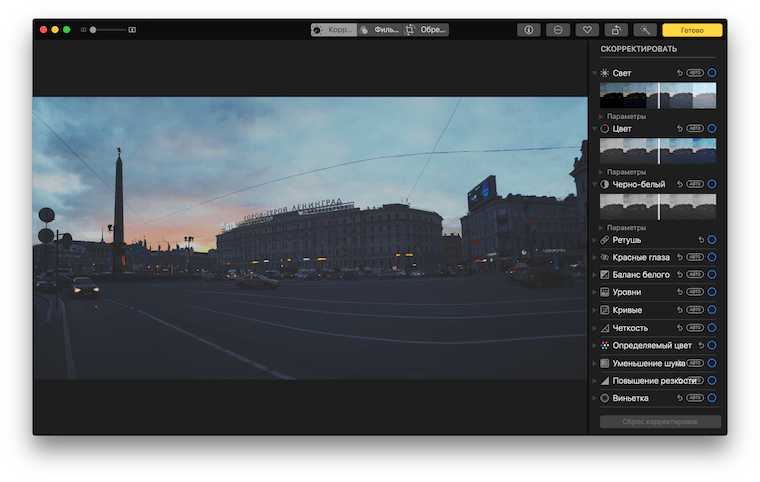
Task: Toggle the Черно-белый adjustment circle
Action: [x=712, y=184]
